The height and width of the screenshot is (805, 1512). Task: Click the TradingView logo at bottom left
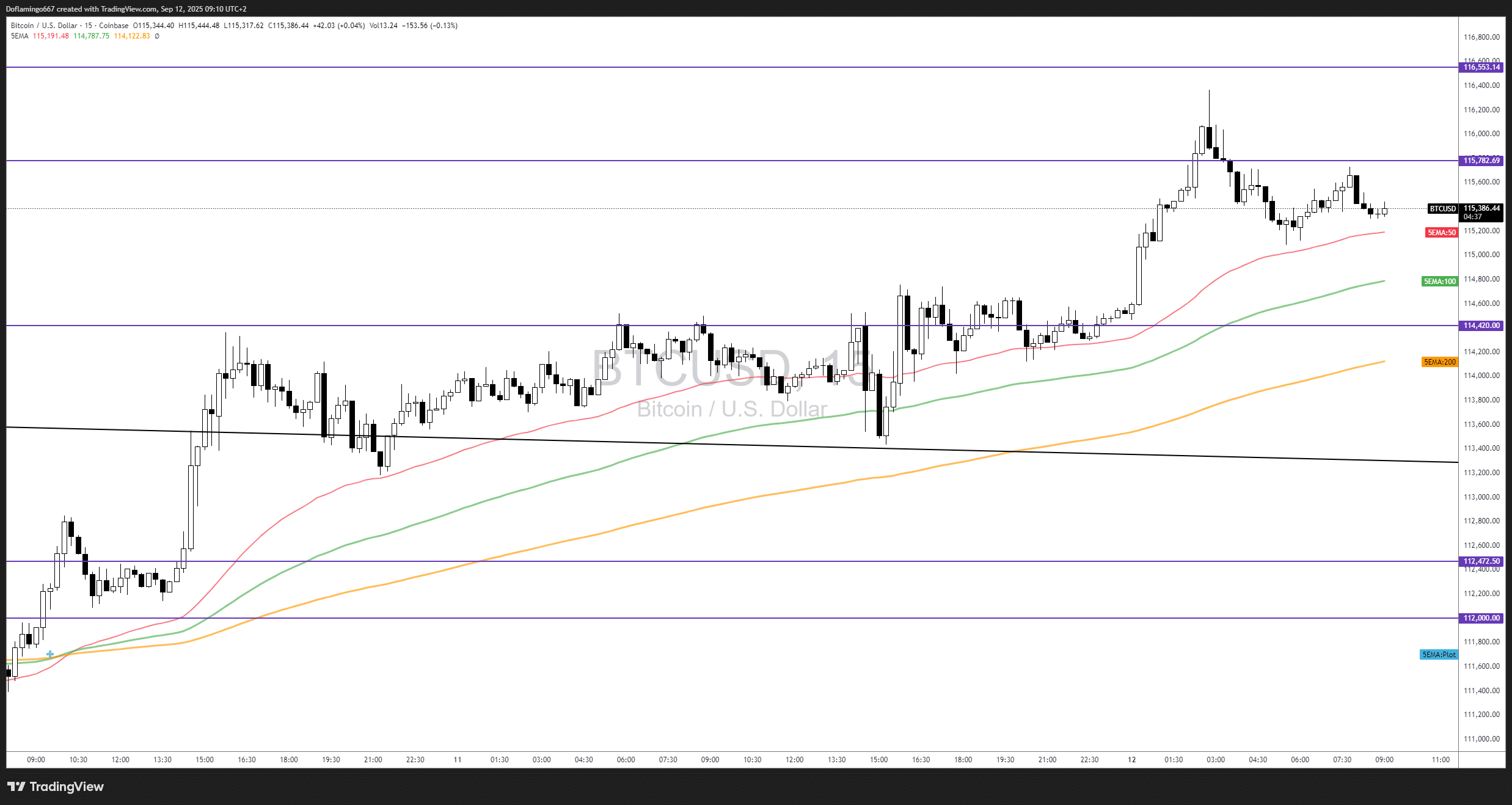point(56,787)
